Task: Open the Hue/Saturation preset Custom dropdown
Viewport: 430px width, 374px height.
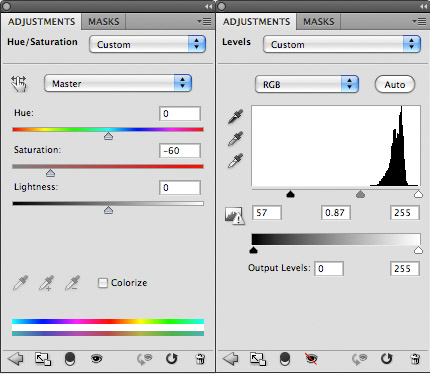Action: [147, 44]
